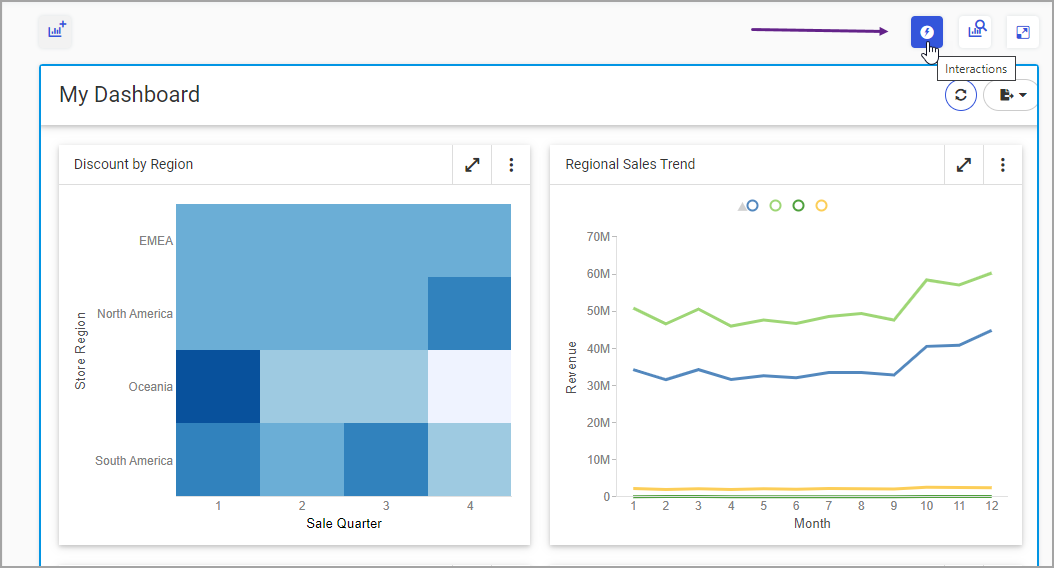Click the darkest Oceania quarter 1 heatmap cell
The width and height of the screenshot is (1054, 568).
coord(218,386)
